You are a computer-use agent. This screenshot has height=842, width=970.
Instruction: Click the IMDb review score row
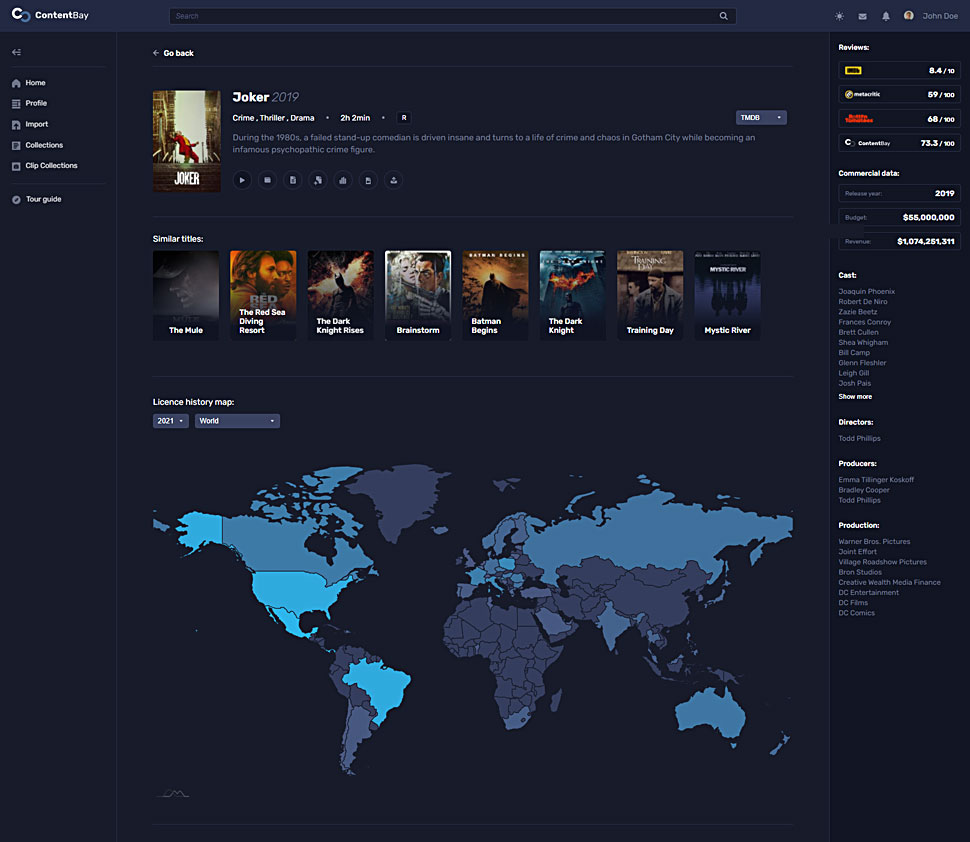point(899,71)
